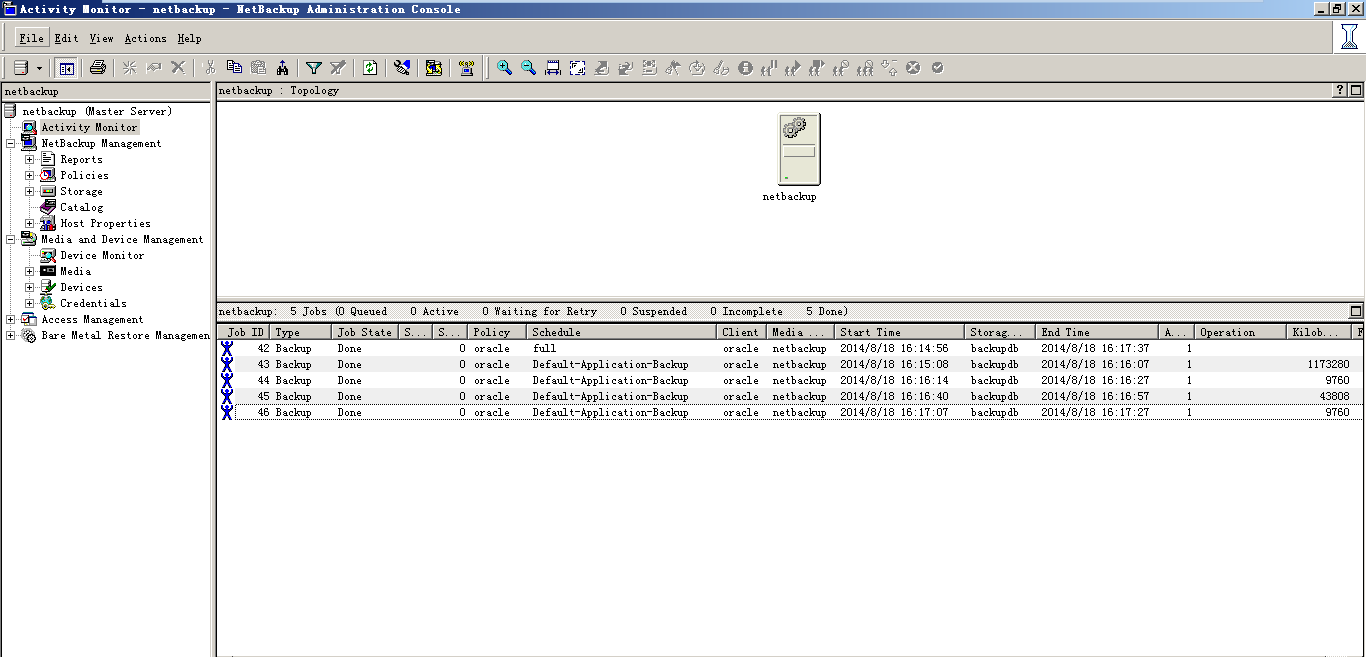The image size is (1366, 657).
Task: Expand the Reports tree node
Action: point(30,159)
